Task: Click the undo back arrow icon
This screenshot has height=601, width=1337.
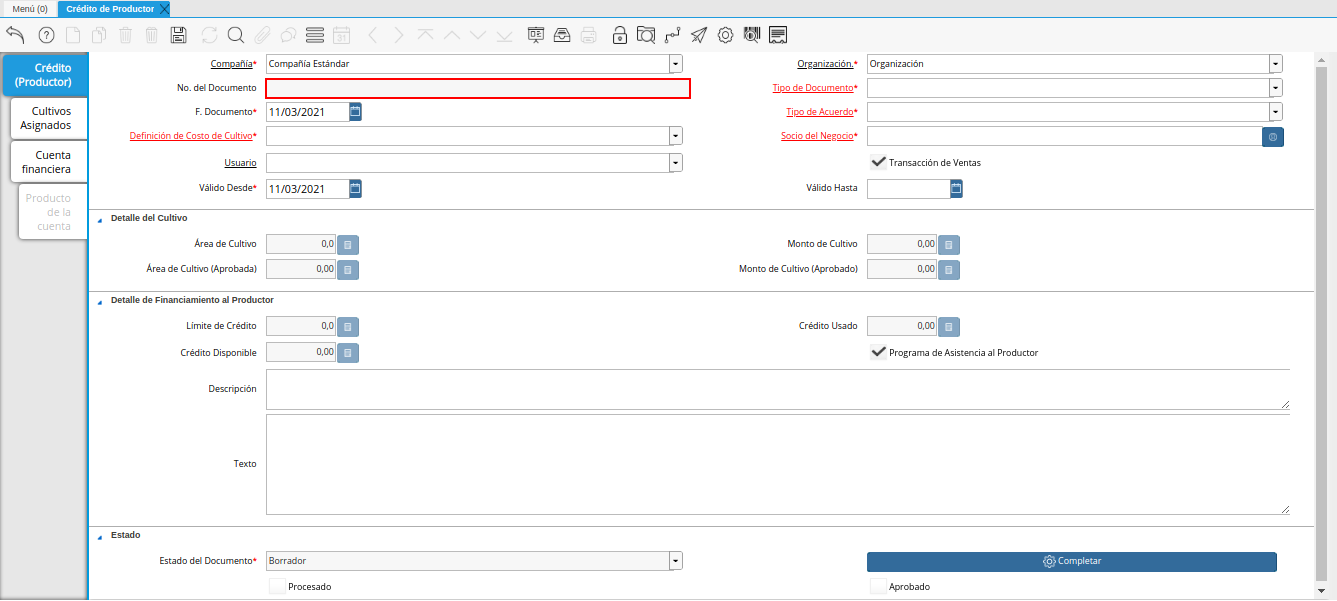Action: [15, 35]
